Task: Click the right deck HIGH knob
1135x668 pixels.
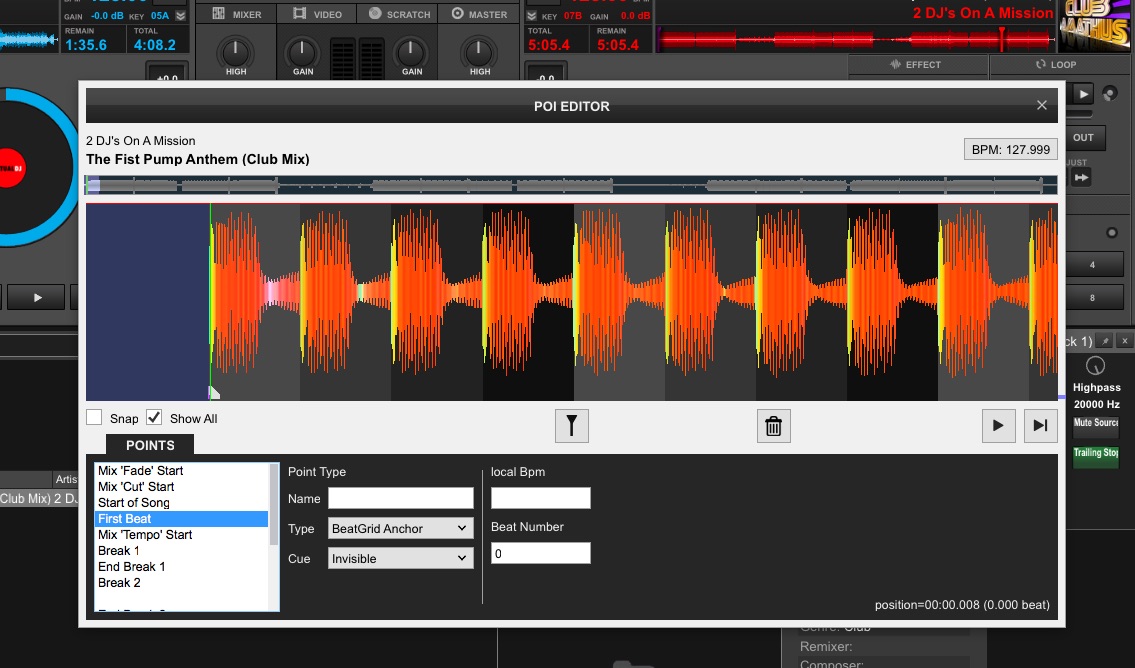Action: [478, 52]
